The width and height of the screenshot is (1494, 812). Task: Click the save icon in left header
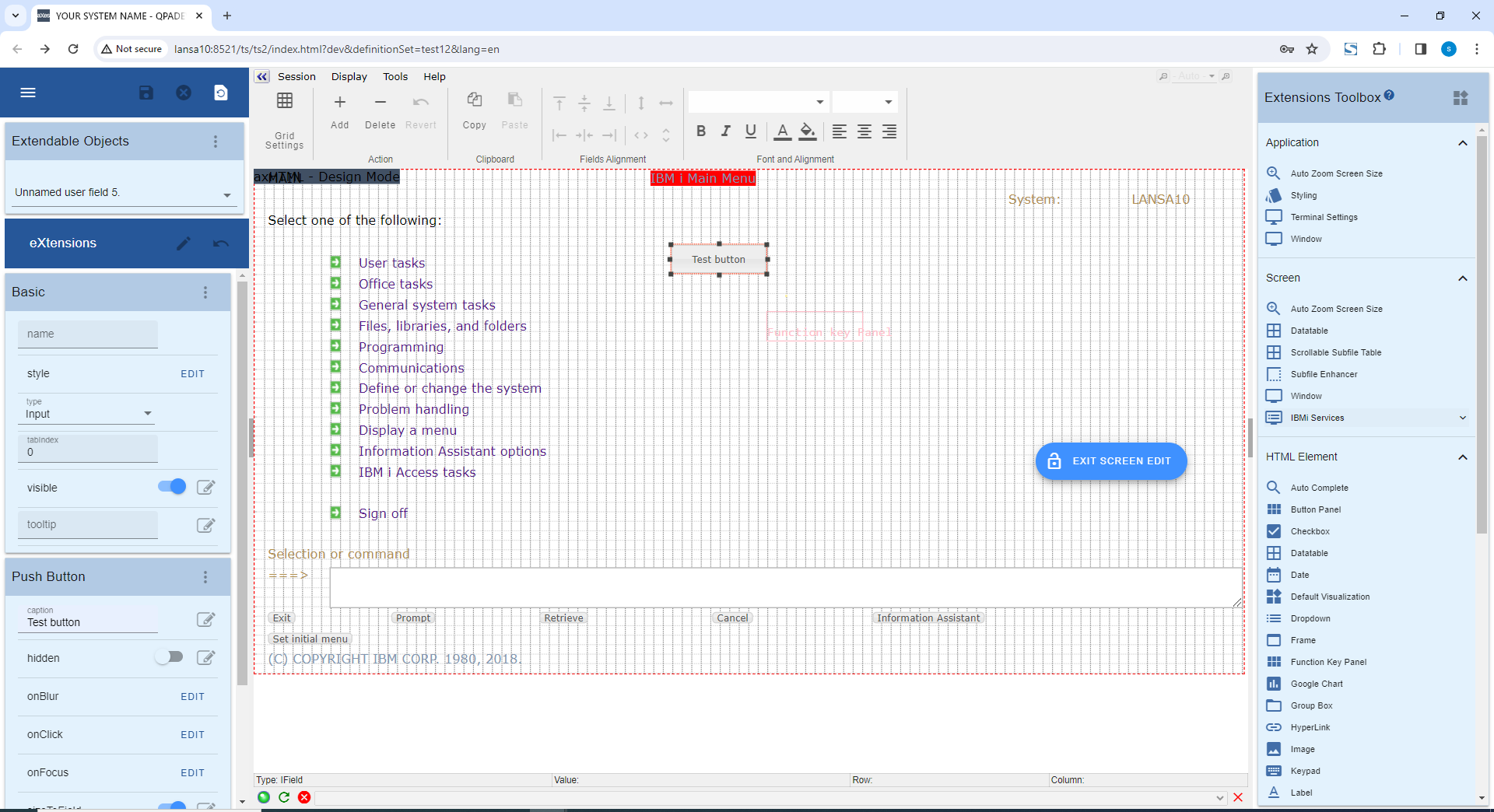pos(146,93)
